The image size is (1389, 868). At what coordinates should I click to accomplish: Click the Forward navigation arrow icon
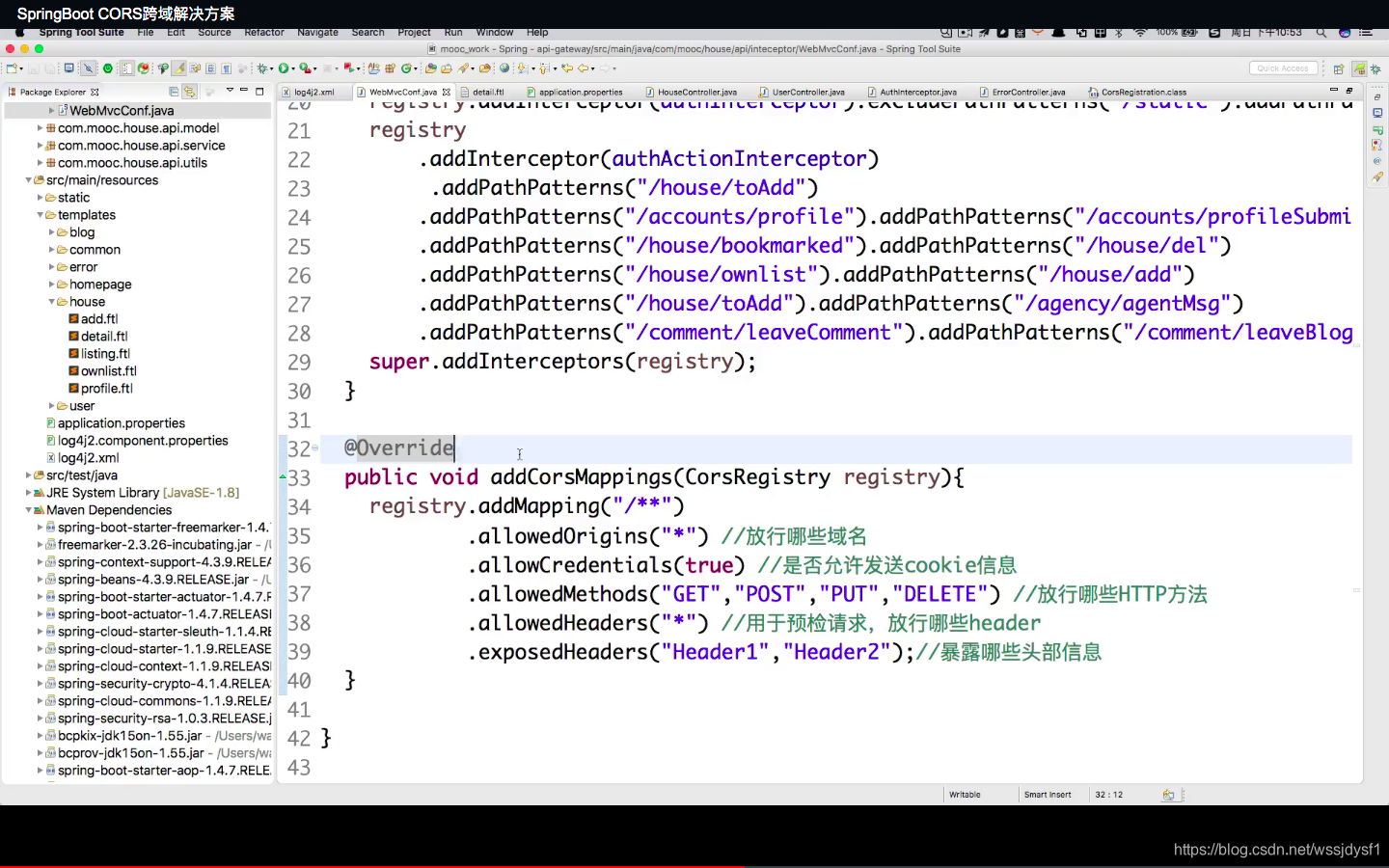click(x=605, y=68)
